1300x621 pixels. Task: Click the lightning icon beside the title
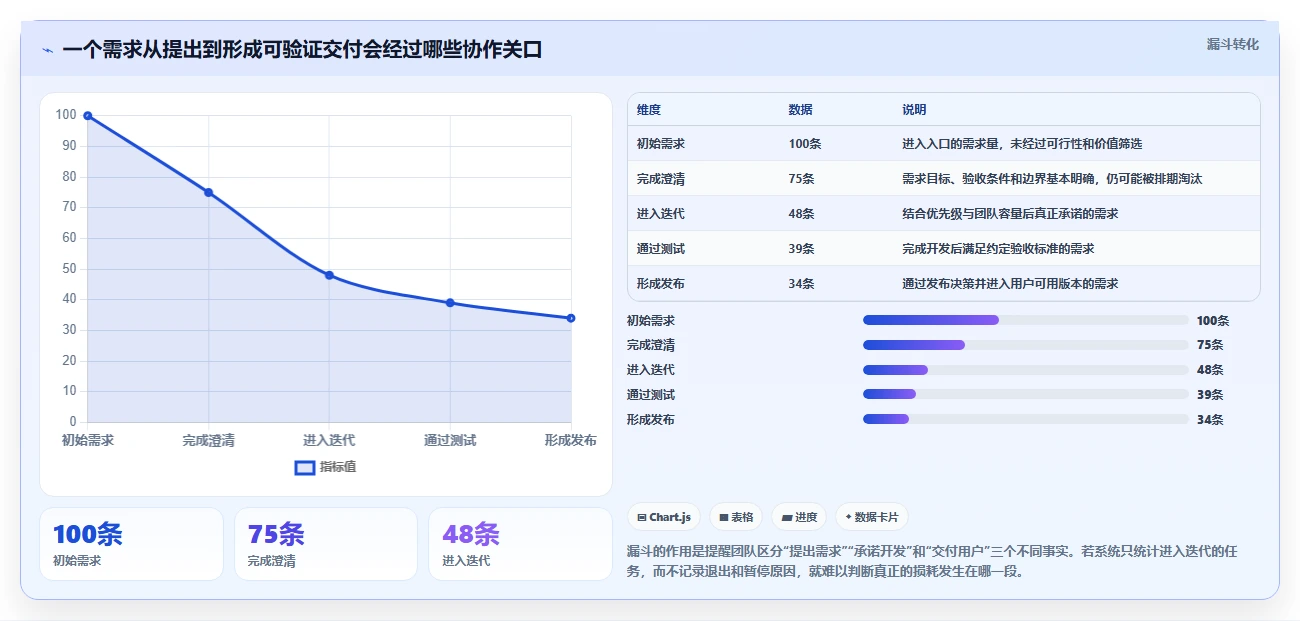coord(47,50)
